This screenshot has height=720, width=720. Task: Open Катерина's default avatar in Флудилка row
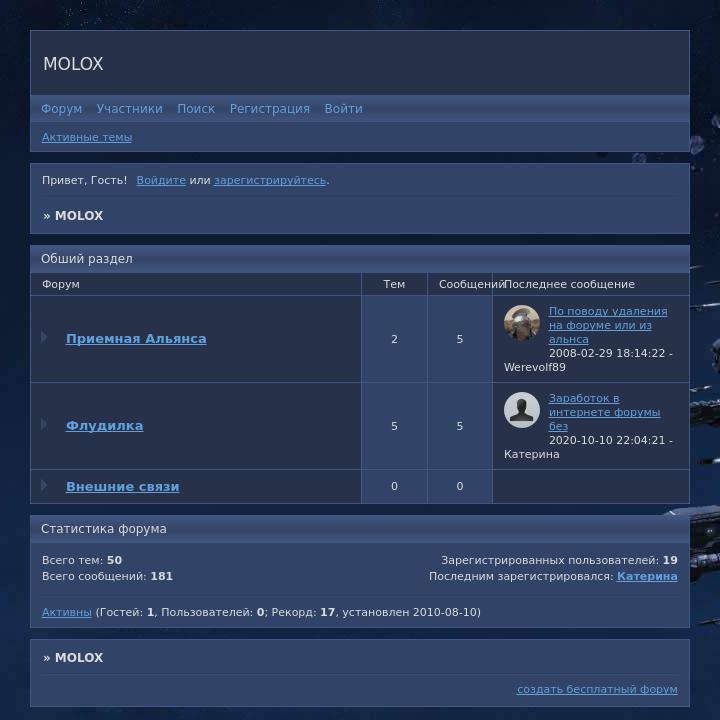click(522, 410)
